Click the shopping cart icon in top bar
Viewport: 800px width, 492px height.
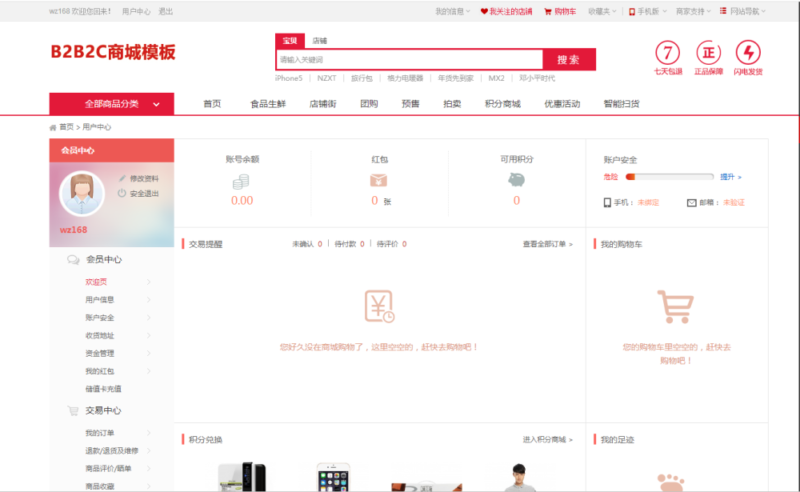coord(548,11)
